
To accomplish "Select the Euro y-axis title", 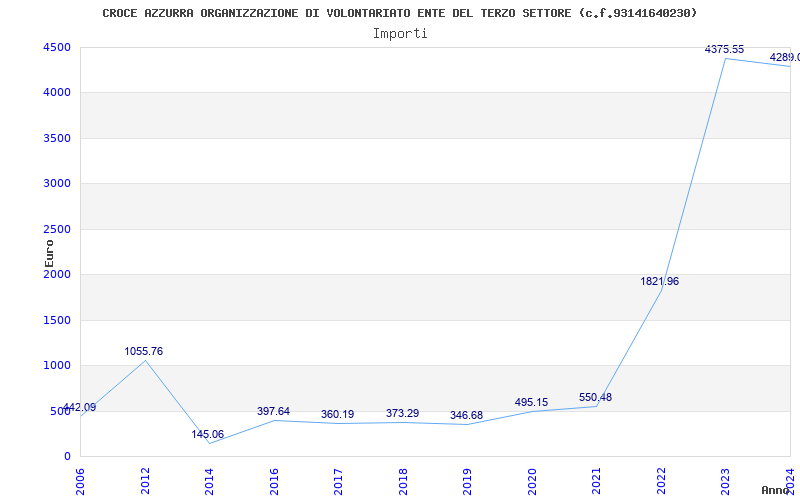I will (x=49, y=254).
